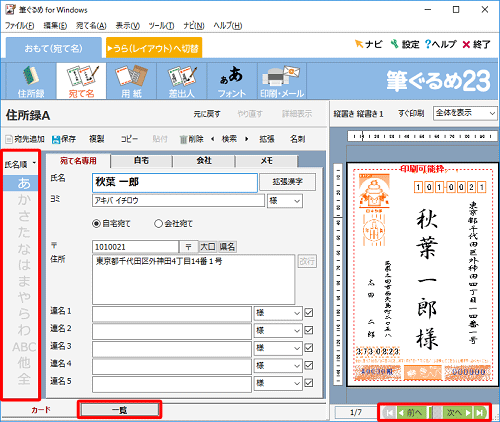Open the 用紙 paper settings tool
500x422 pixels.
click(131, 81)
